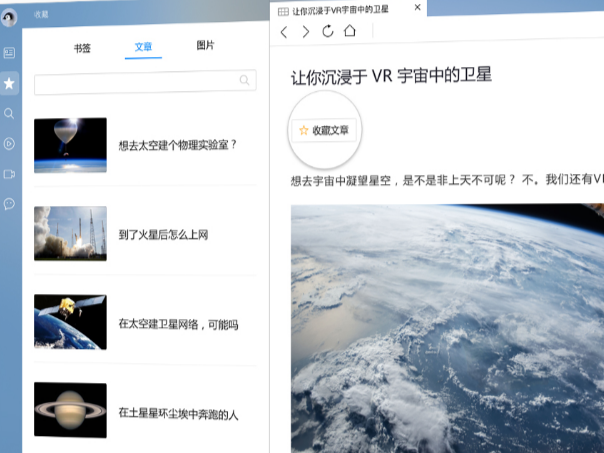Close the 让你沉浸于VR宇宙中的卫星 tab
604x453 pixels.
point(418,7)
